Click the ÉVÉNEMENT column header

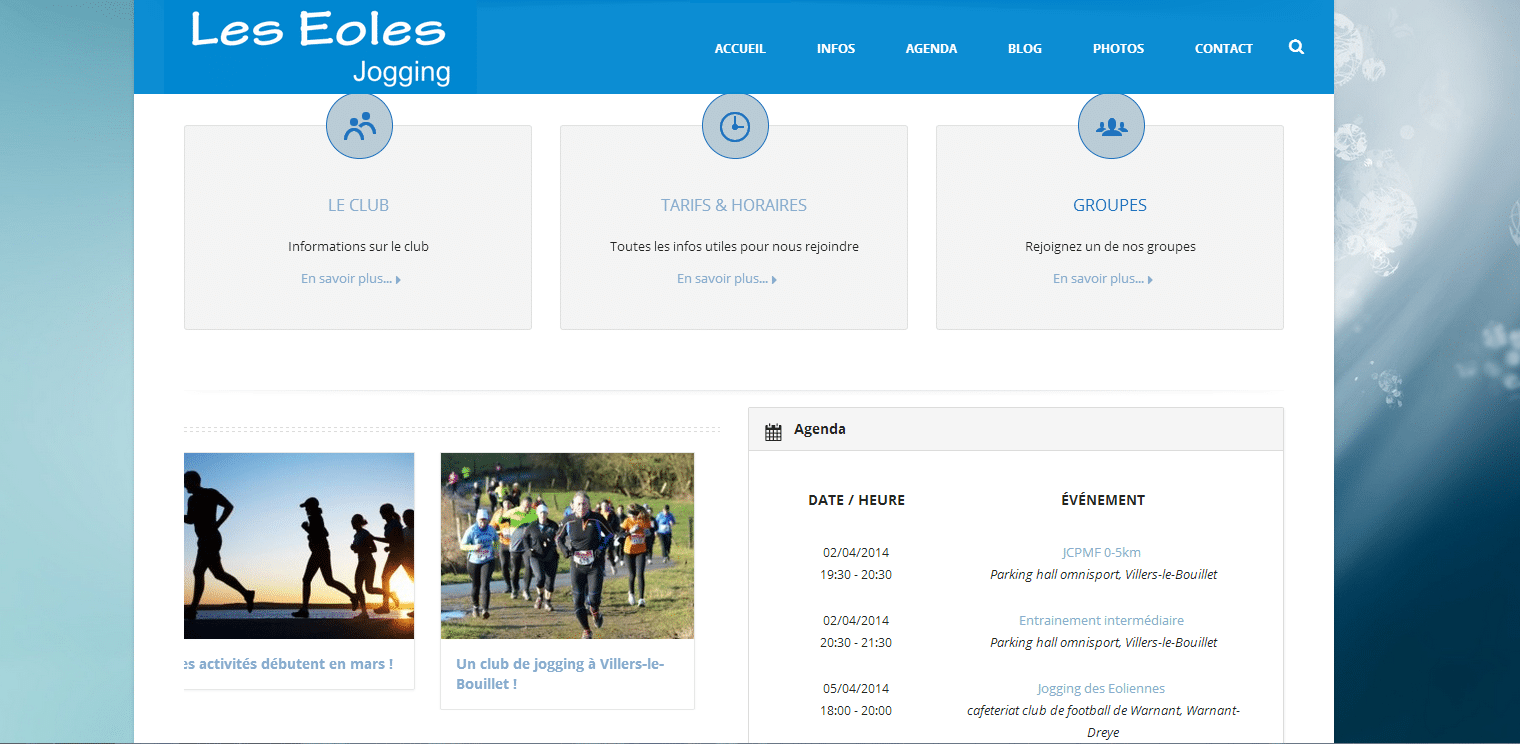tap(1103, 500)
